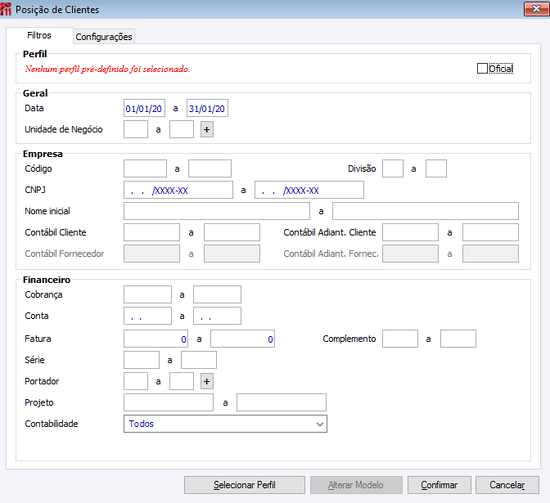Switch to the Configurações tab
This screenshot has height=503, width=550.
[104, 36]
